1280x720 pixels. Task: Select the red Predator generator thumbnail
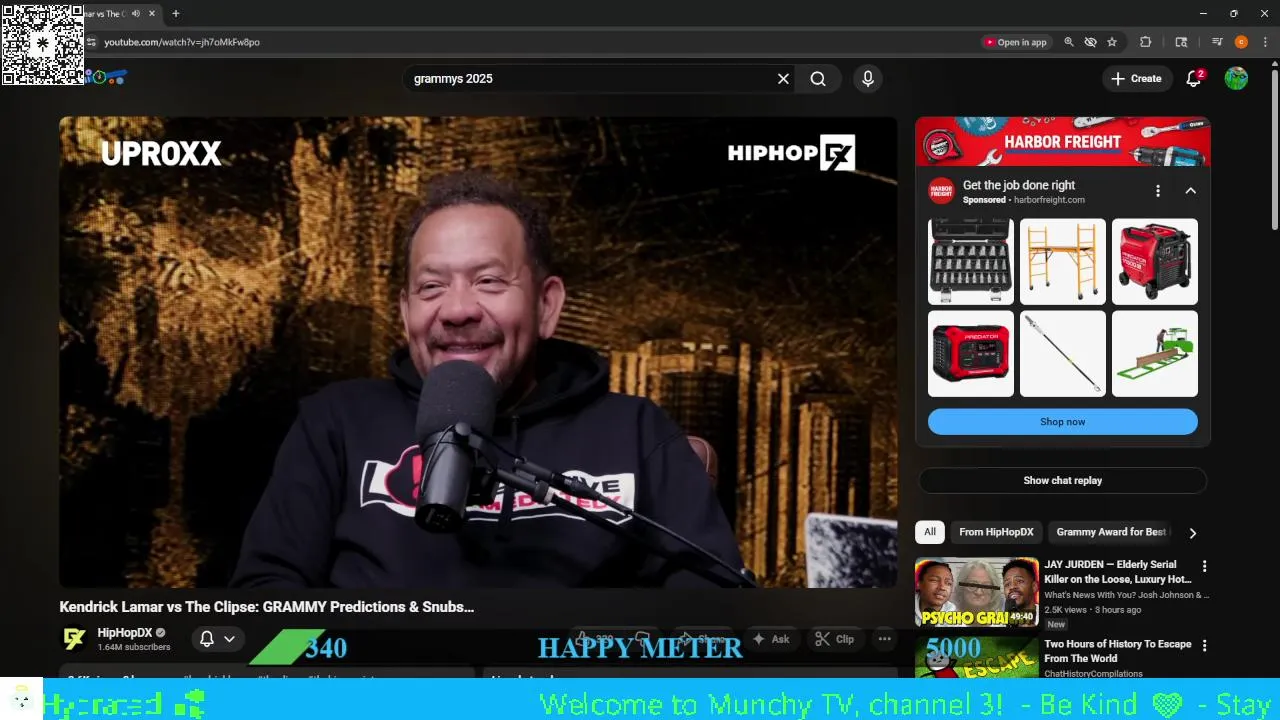[1155, 262]
